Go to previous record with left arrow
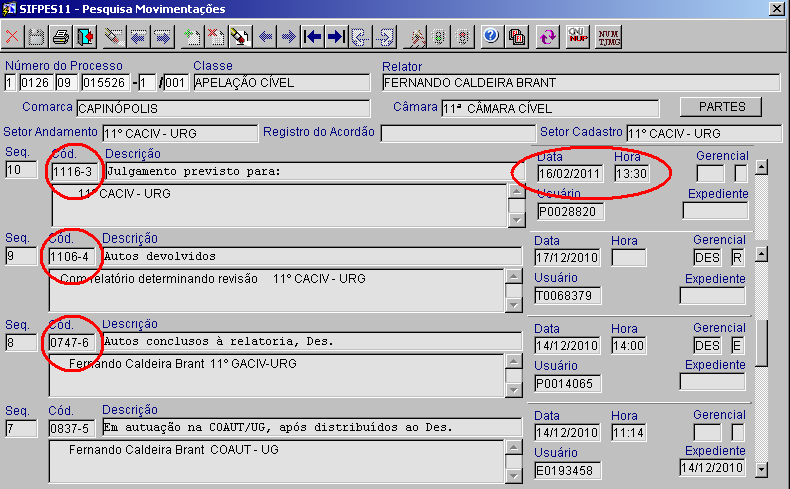This screenshot has width=790, height=489. coord(265,37)
